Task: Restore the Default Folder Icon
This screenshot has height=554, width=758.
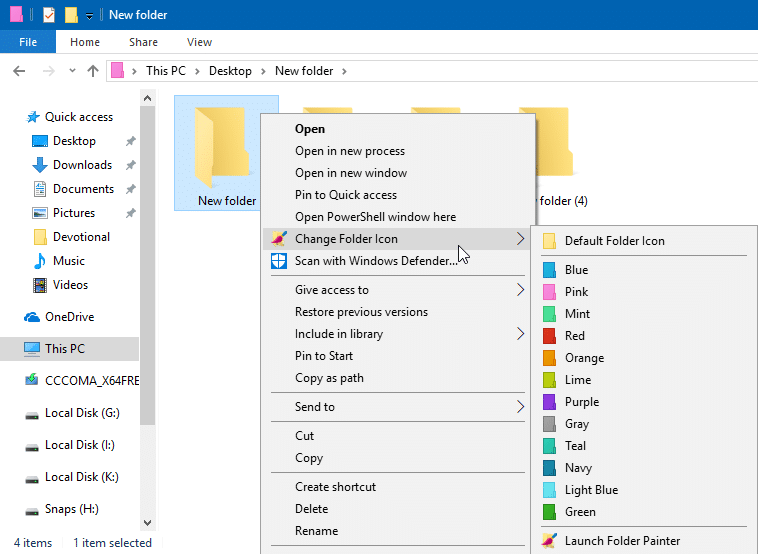Action: [644, 241]
